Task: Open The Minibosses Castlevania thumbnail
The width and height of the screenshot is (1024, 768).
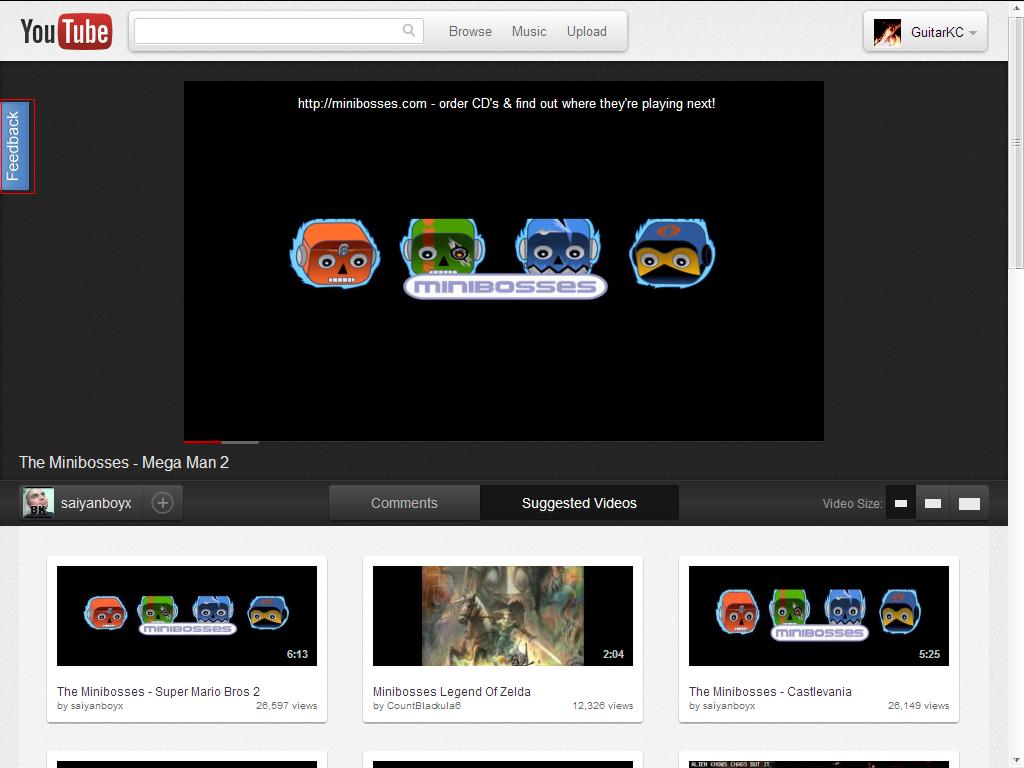Action: coord(819,616)
